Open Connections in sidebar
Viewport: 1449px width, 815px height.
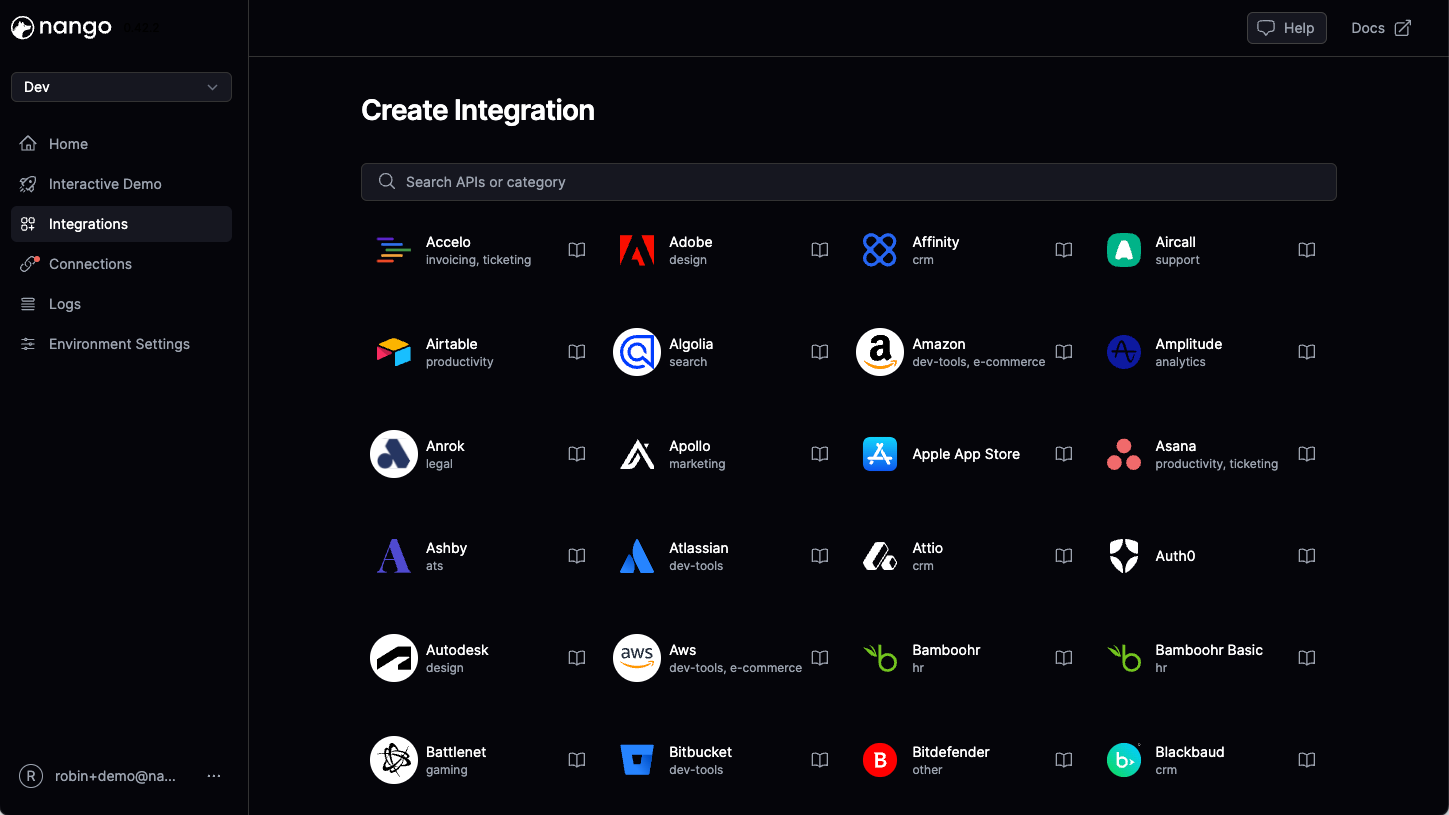(121, 264)
